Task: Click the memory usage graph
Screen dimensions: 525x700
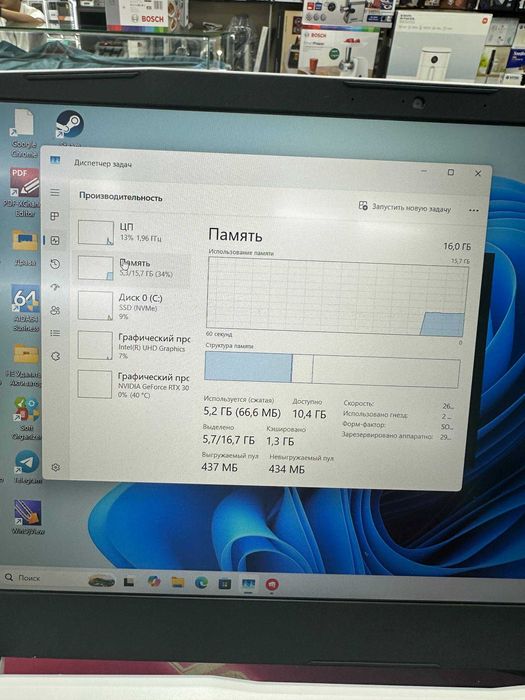Action: (336, 297)
